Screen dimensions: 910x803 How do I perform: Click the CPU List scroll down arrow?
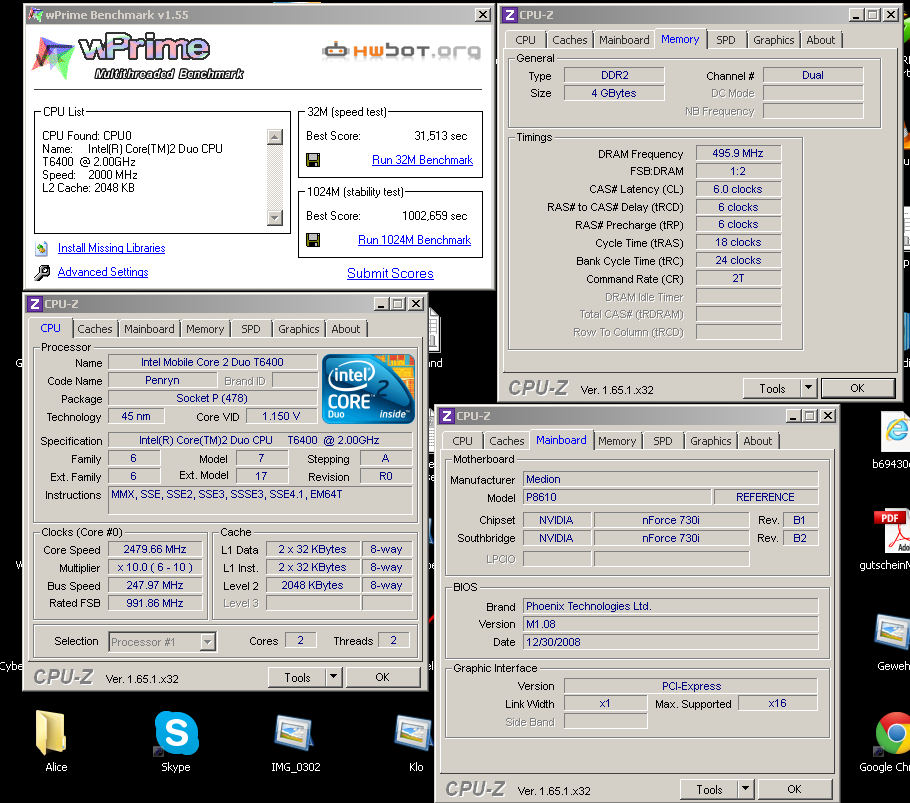pos(275,218)
